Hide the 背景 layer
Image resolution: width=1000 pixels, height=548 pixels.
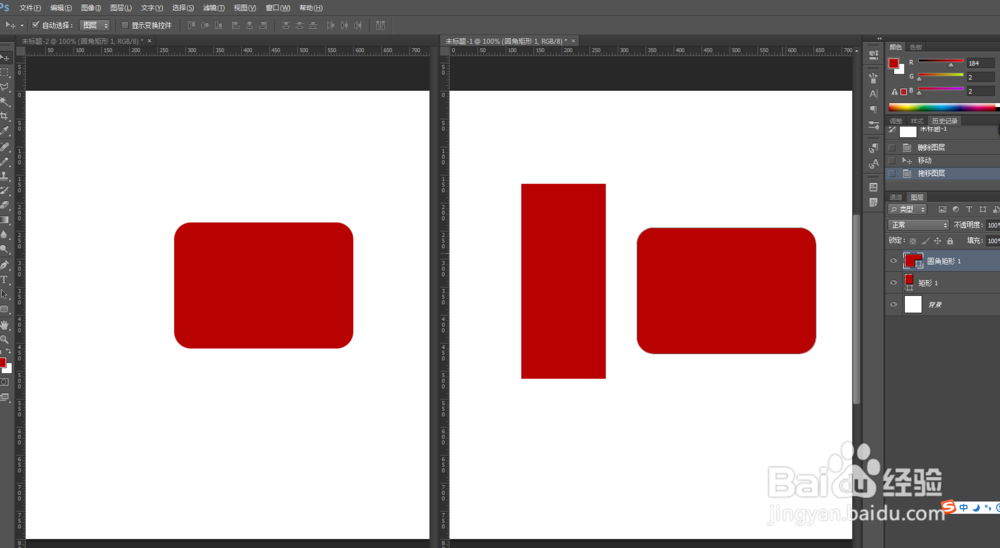pos(893,304)
